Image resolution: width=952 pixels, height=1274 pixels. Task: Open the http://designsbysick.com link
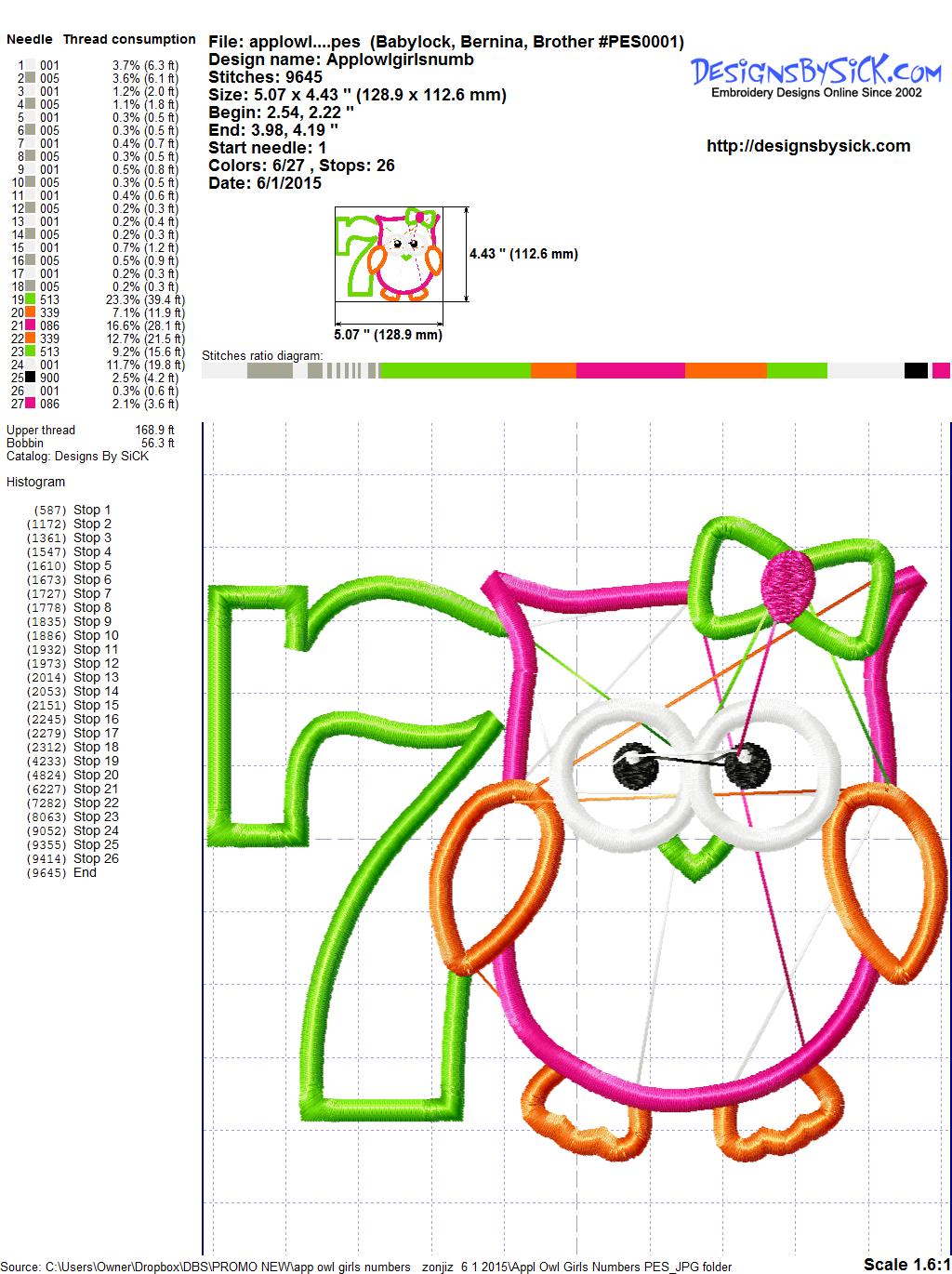[808, 146]
